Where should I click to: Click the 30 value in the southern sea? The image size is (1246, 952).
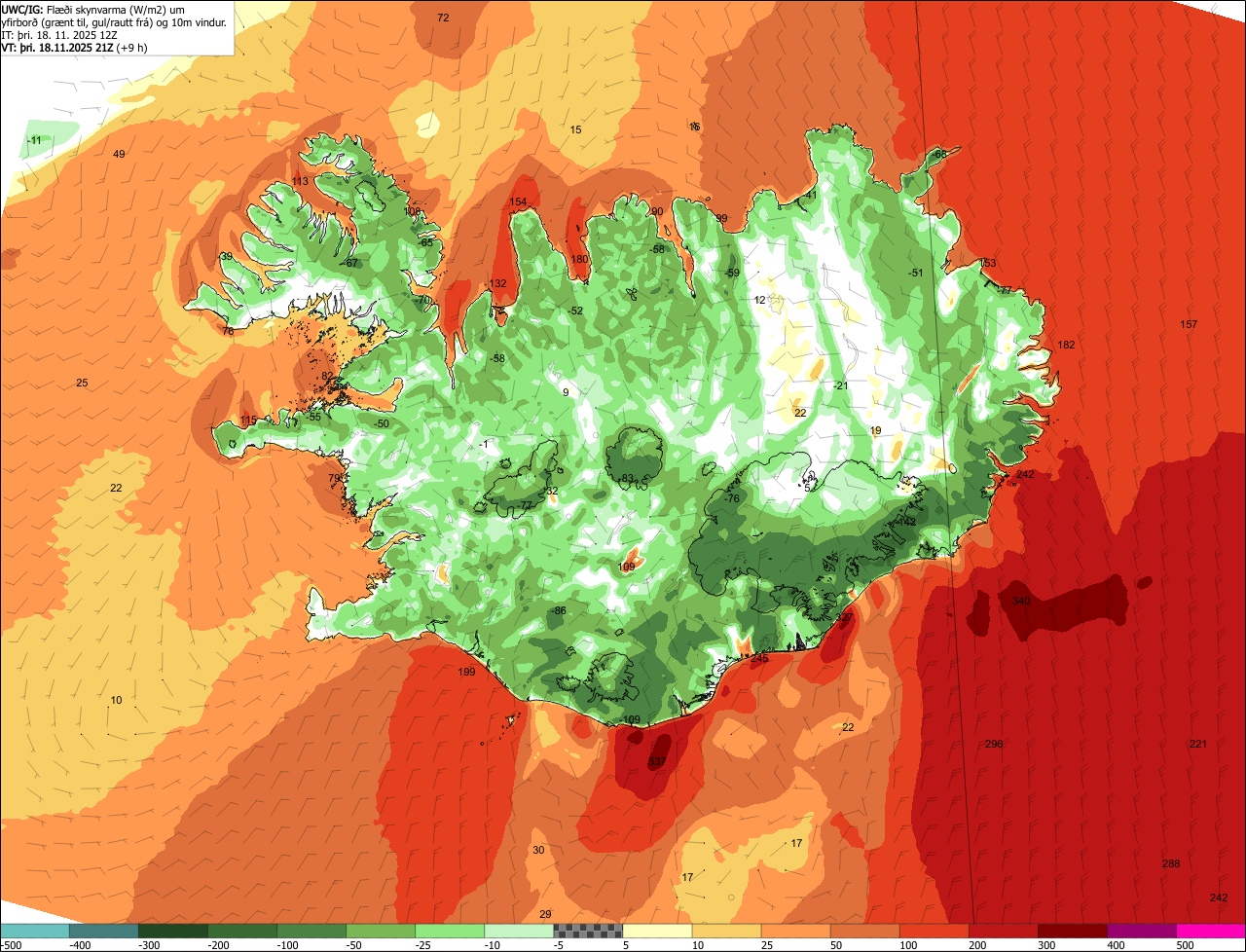(538, 851)
